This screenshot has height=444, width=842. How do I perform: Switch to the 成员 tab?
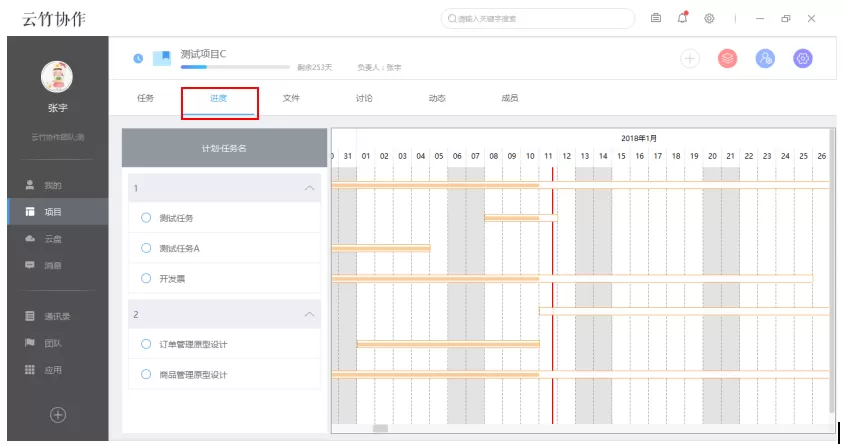[x=510, y=98]
